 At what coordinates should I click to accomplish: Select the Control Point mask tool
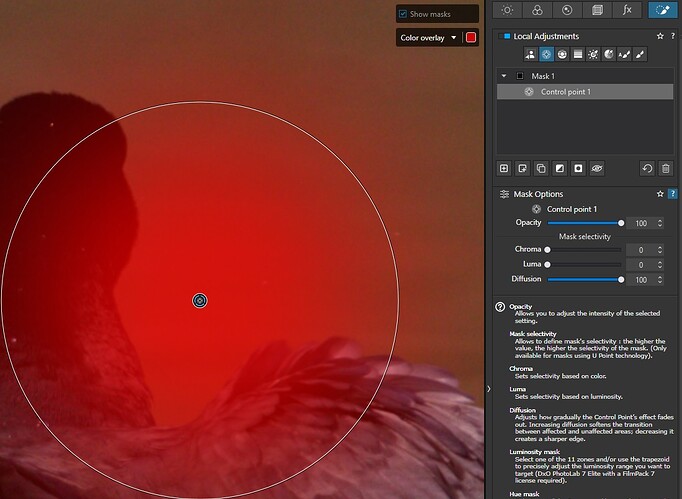click(x=546, y=54)
